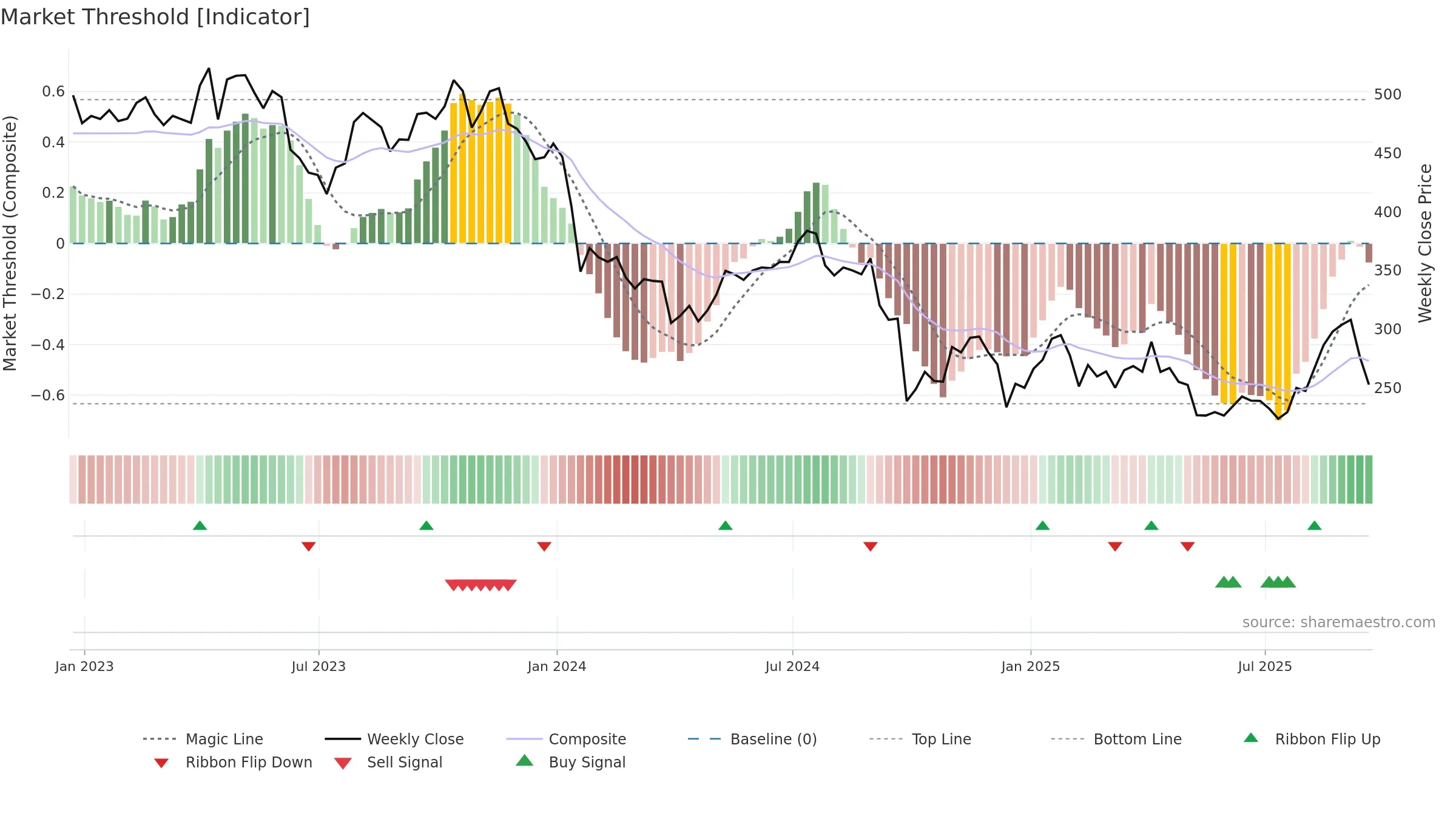Viewport: 1456px width, 819px height.
Task: Click the Jul 2024 x-axis label
Action: coord(792,667)
